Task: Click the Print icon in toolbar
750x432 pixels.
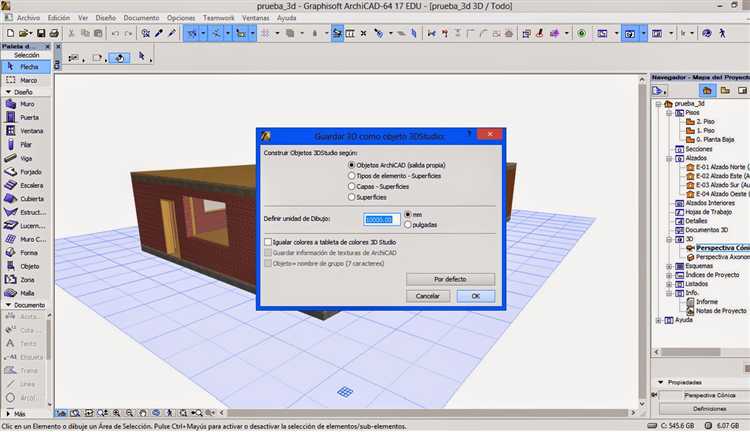Action: click(54, 33)
